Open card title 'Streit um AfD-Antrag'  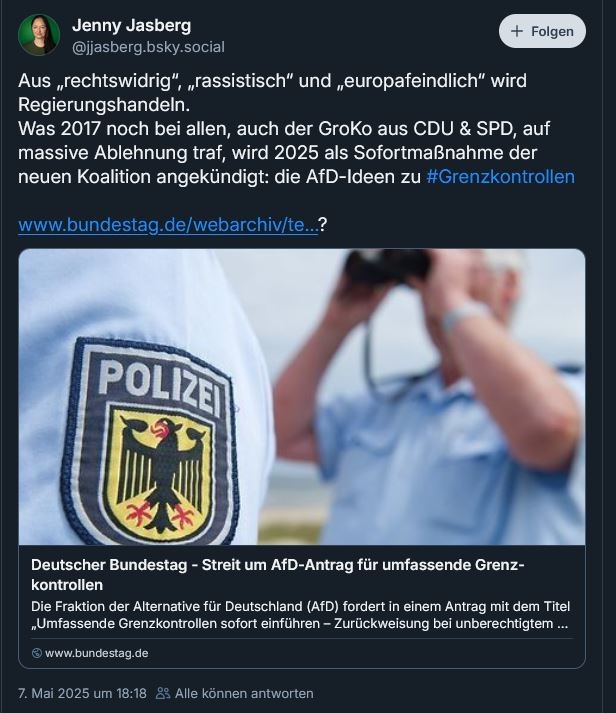(278, 574)
